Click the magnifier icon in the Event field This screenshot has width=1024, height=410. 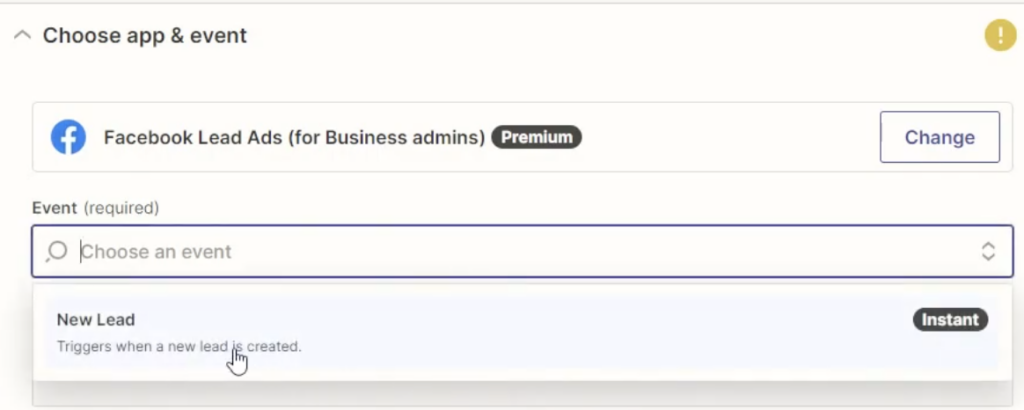pos(57,251)
